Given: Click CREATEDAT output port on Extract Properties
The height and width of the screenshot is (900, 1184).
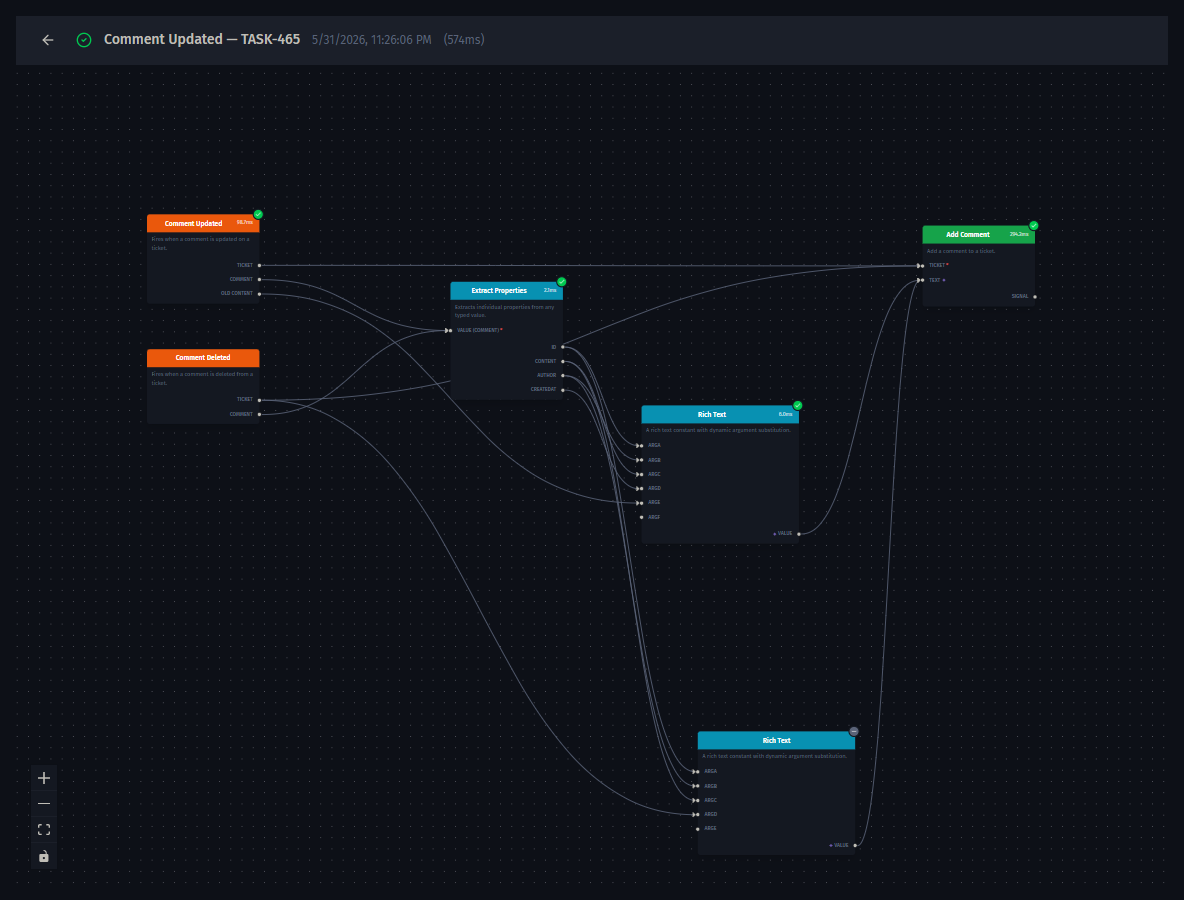Looking at the screenshot, I should tap(563, 390).
